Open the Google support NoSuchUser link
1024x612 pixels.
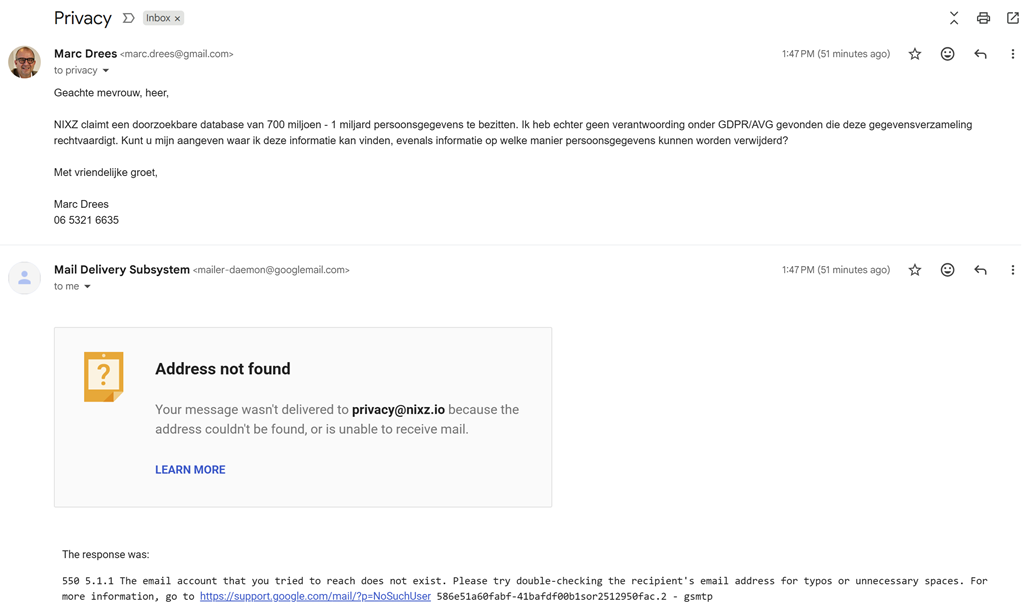(315, 596)
